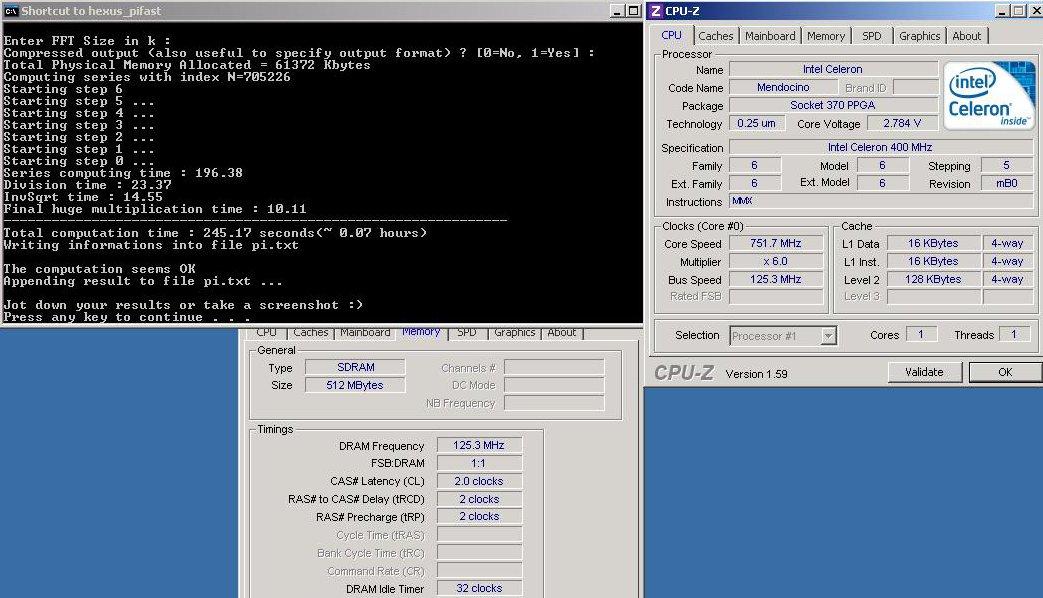Click Memory tab in background CPU-Z window
Screen dimensions: 1043x598
point(421,332)
